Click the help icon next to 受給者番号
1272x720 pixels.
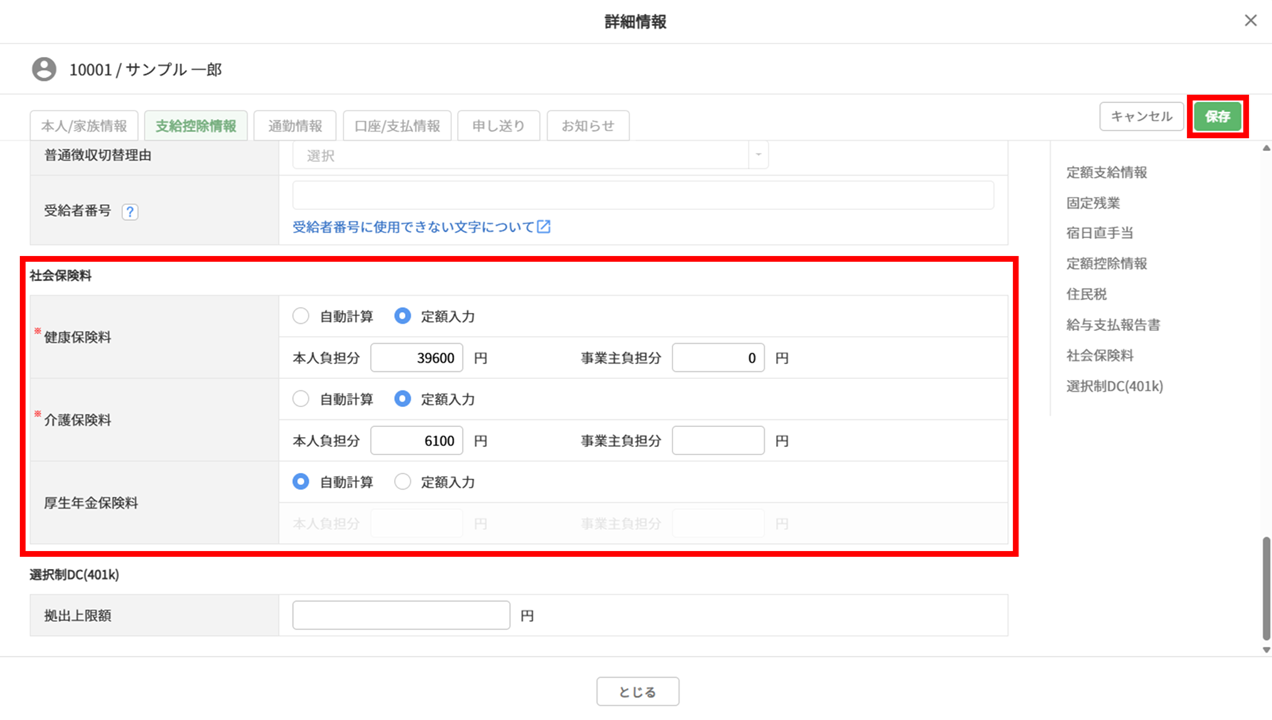pyautogui.click(x=129, y=212)
